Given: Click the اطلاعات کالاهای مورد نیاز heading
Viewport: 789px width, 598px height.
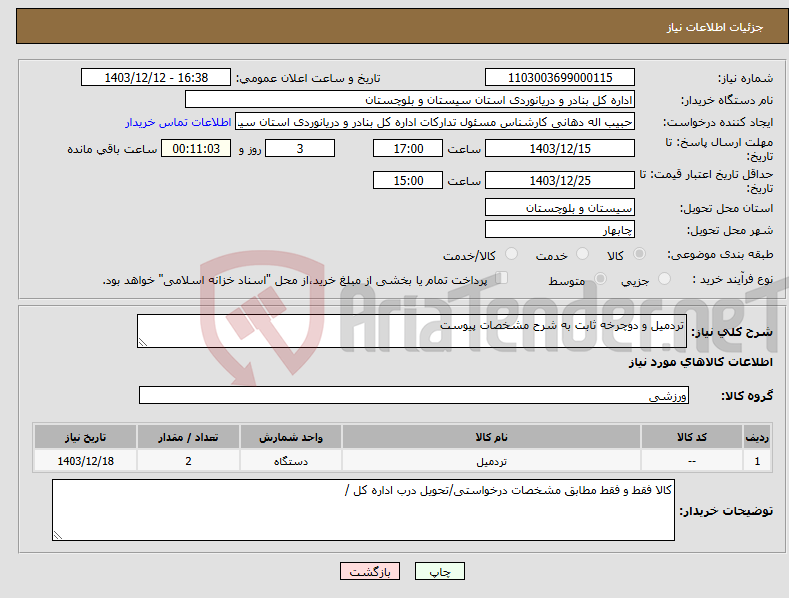Looking at the screenshot, I should [x=700, y=362].
